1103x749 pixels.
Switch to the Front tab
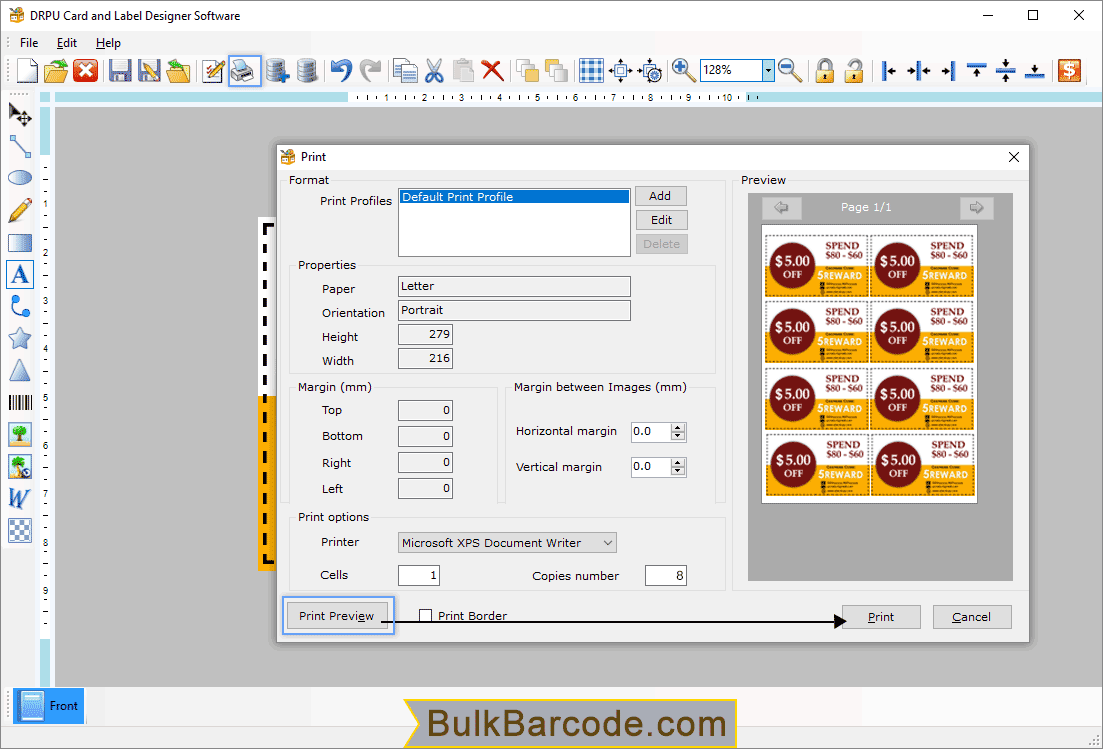click(49, 706)
